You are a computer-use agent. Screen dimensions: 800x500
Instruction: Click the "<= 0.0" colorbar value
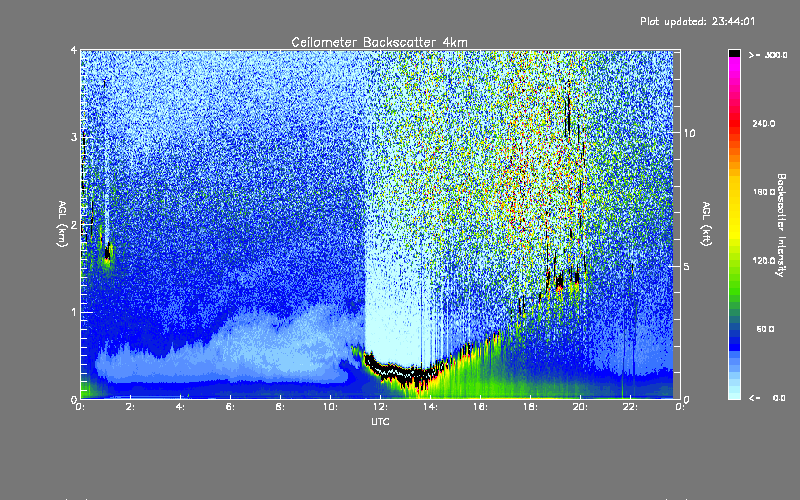(x=767, y=397)
